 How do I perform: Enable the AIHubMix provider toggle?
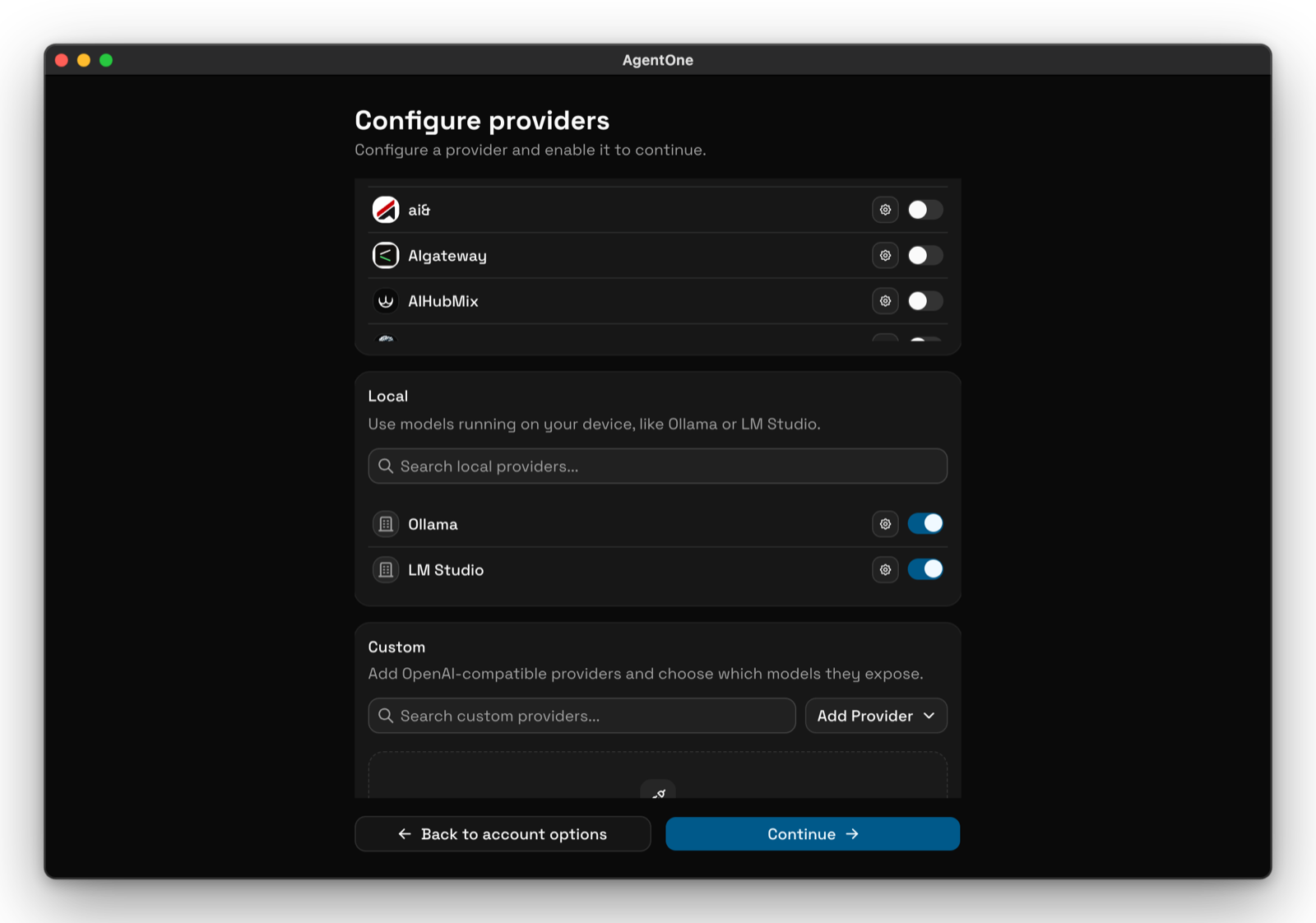click(x=925, y=301)
